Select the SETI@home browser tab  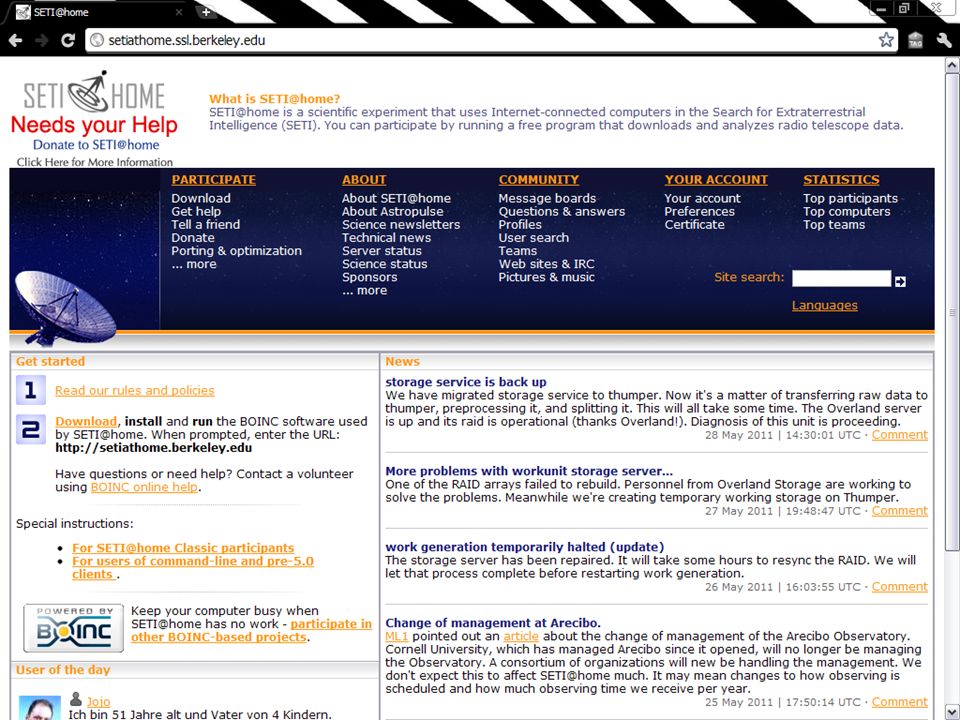tap(98, 12)
